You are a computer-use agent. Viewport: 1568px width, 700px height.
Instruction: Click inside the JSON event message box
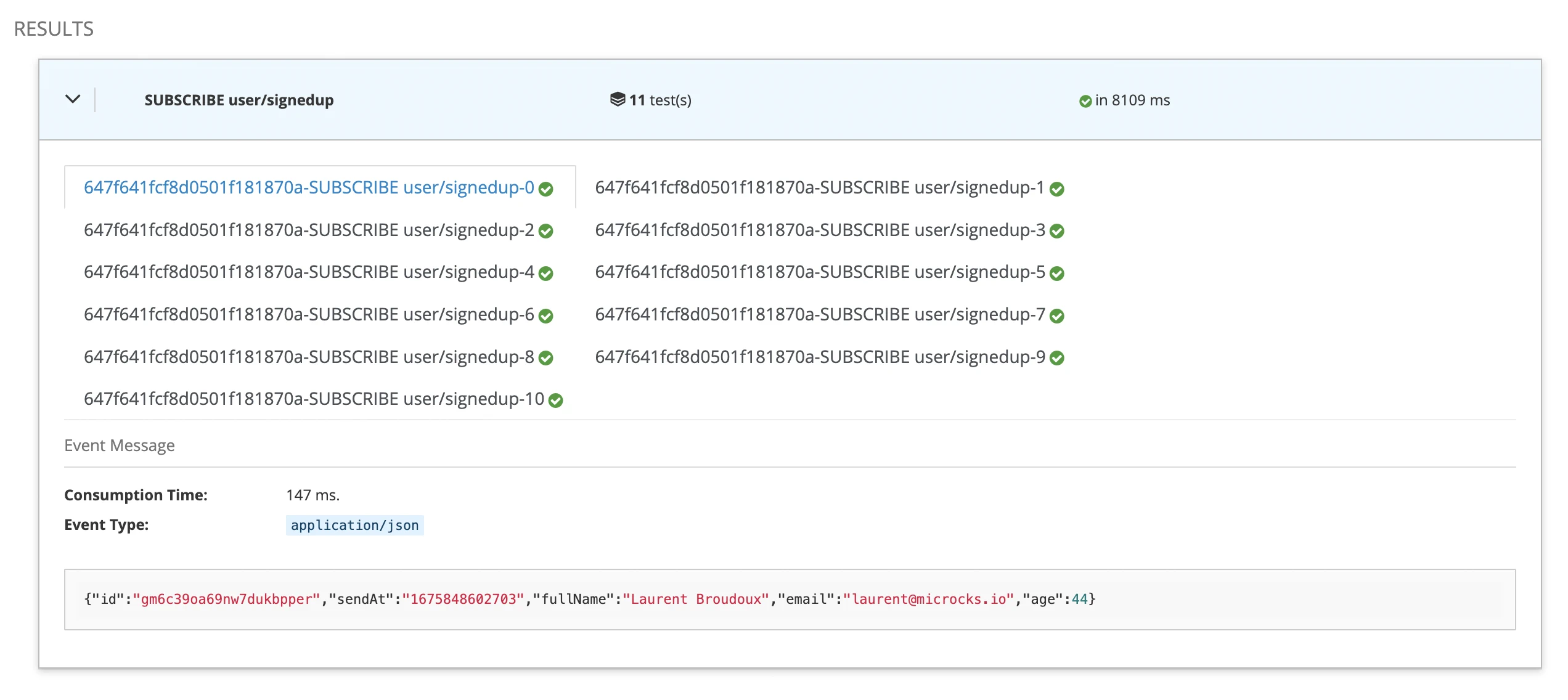pyautogui.click(x=789, y=599)
